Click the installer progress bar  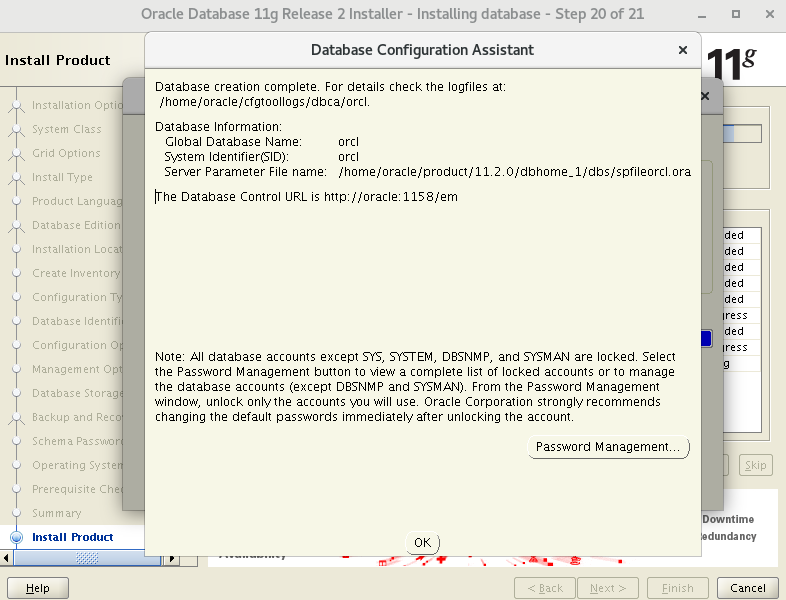coord(742,133)
